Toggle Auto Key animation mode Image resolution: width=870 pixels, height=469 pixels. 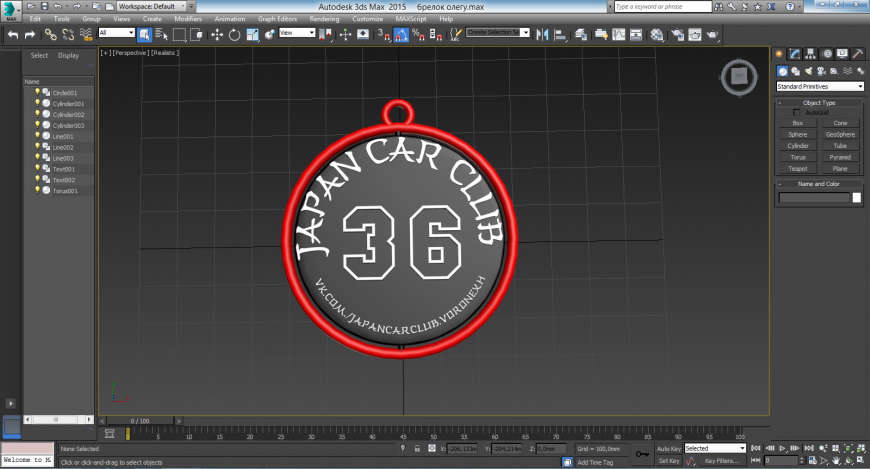point(668,449)
